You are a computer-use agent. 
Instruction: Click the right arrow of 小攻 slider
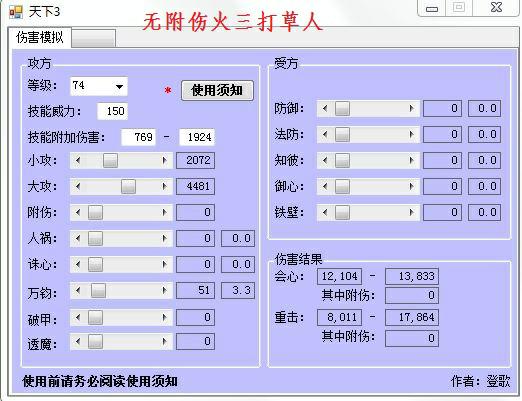(165, 160)
